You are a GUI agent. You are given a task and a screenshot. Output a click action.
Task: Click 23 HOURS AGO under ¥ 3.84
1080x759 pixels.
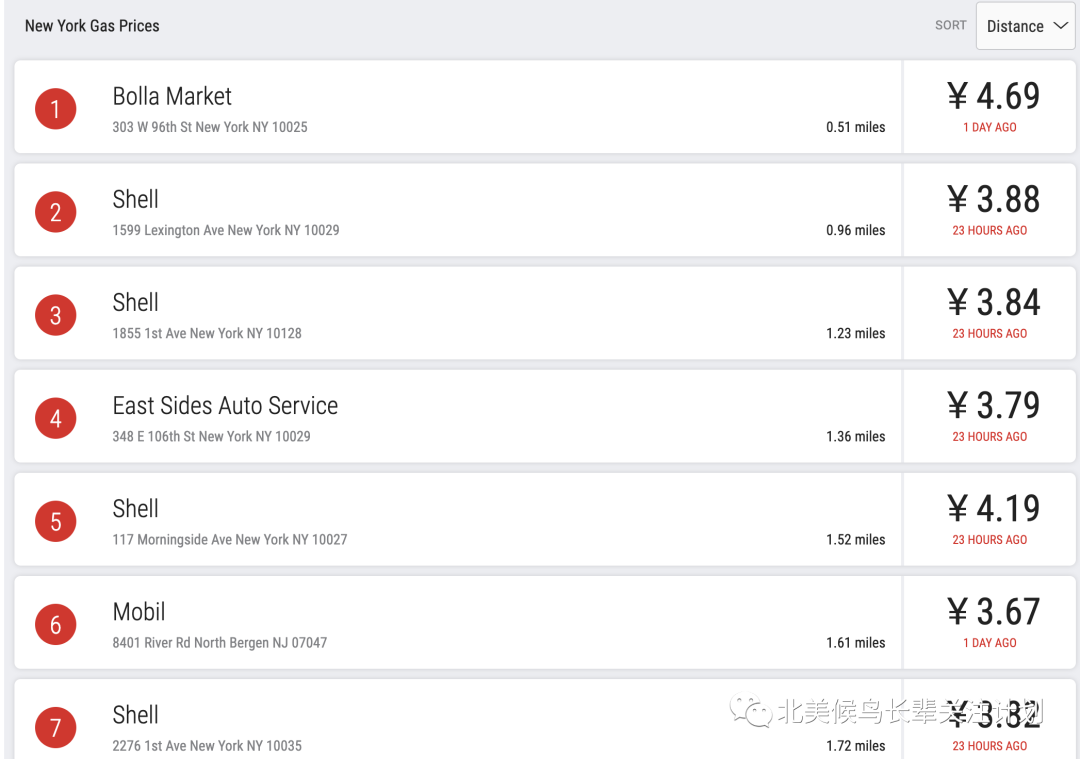(x=990, y=333)
